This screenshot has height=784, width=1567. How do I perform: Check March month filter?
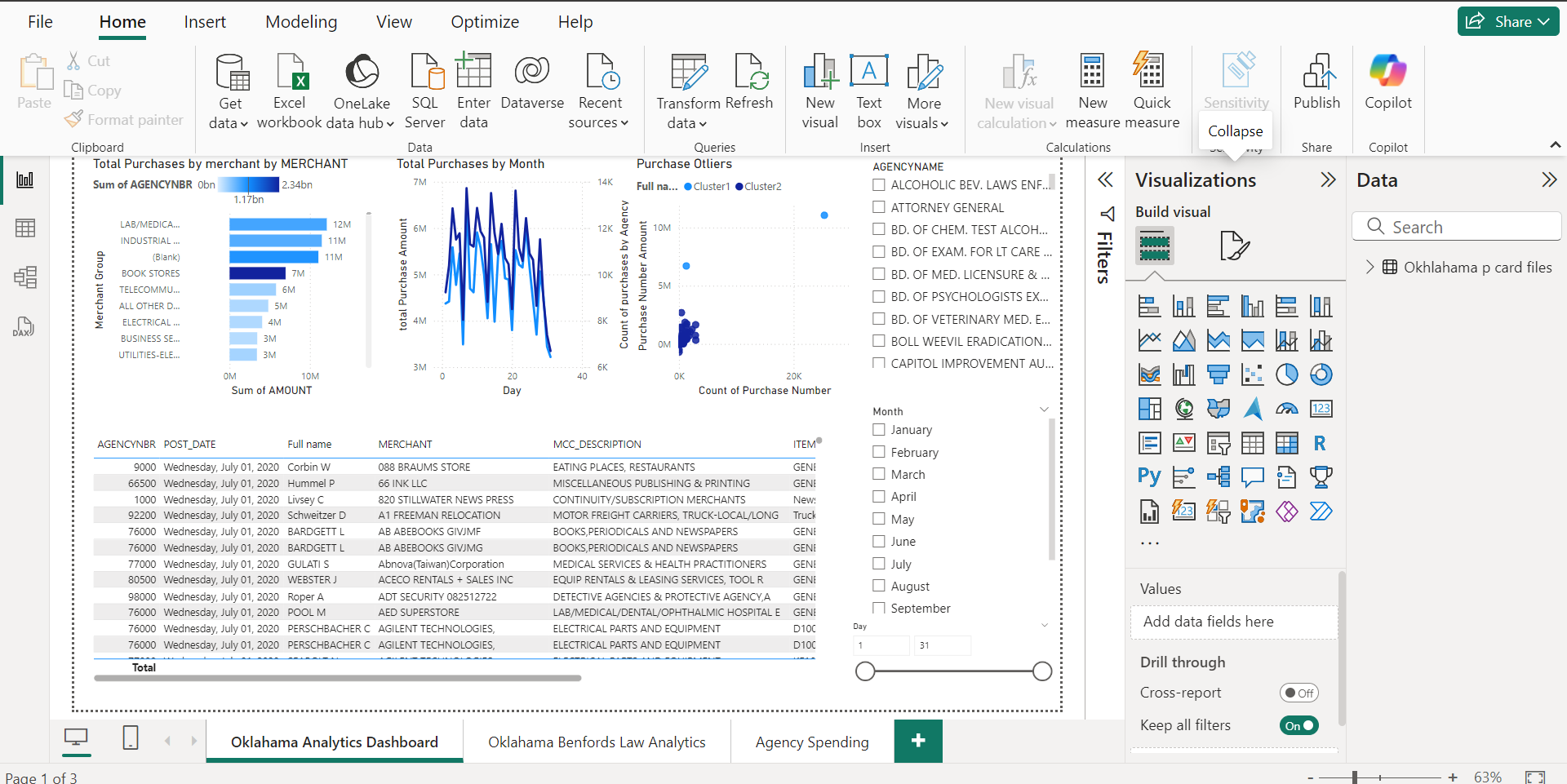(879, 474)
